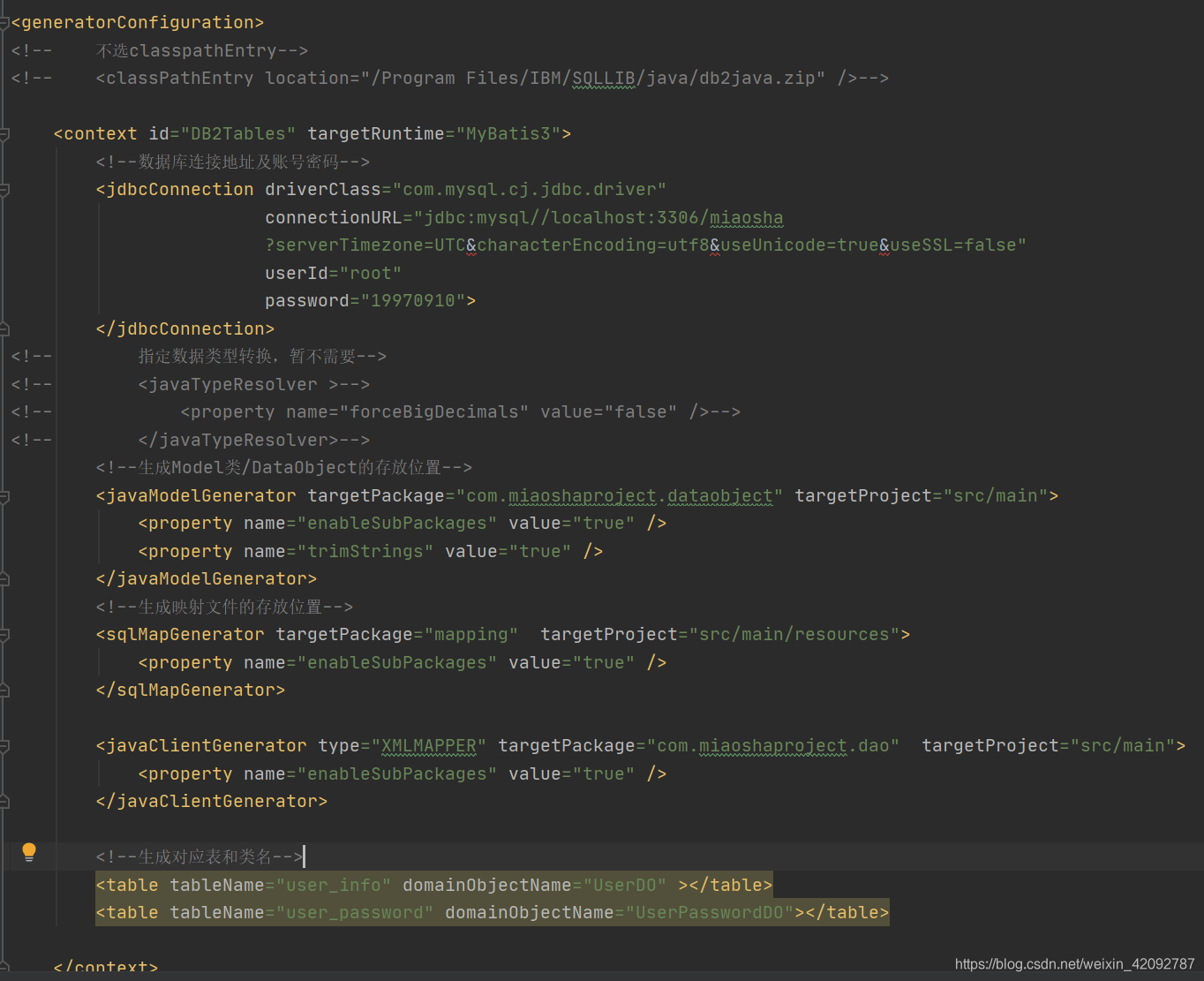Click fold marker at closing javaModelGenerator tag
The image size is (1204, 981).
point(4,579)
